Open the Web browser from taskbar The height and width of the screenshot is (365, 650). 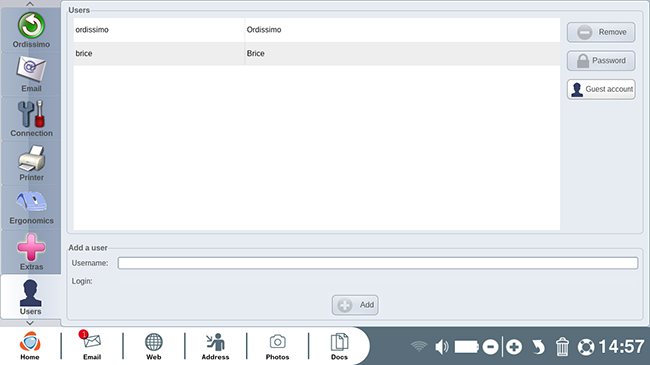[x=153, y=346]
